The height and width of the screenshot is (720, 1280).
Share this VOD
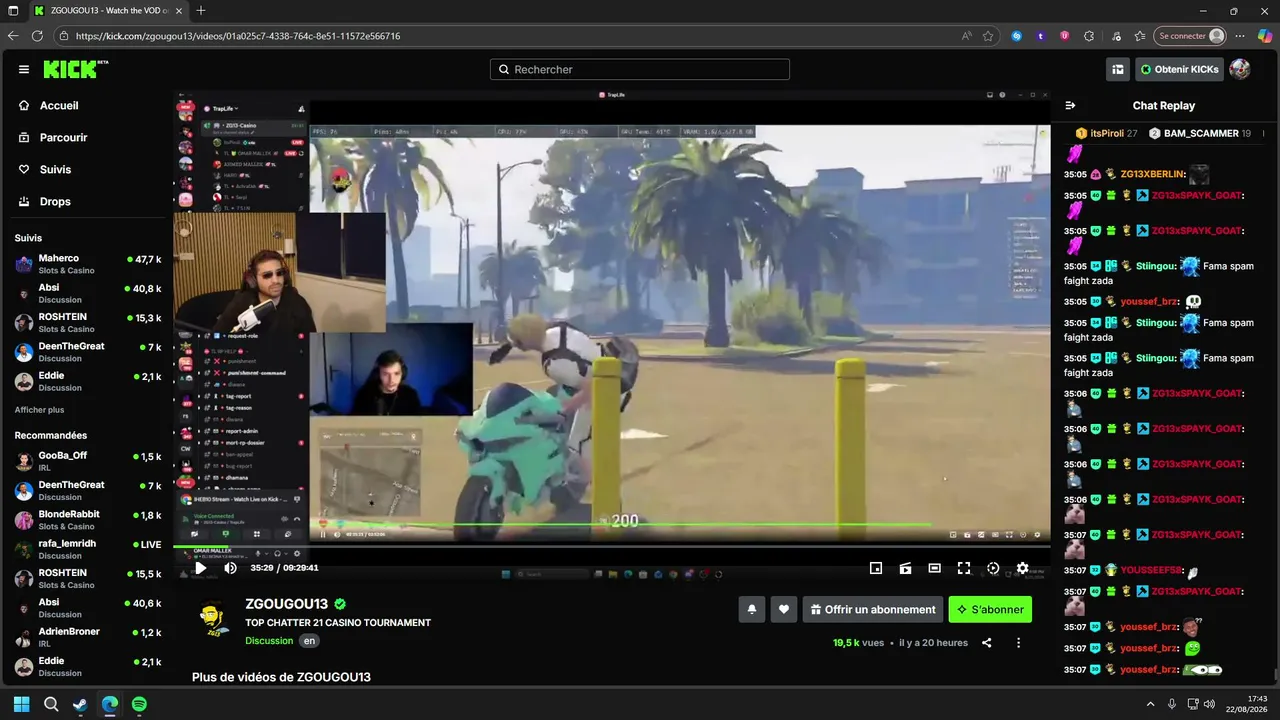pos(986,643)
